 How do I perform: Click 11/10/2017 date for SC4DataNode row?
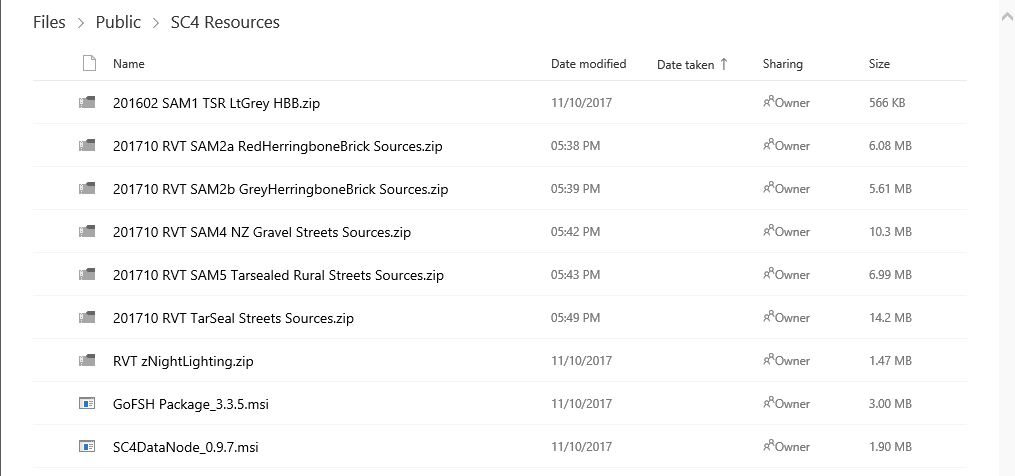pos(581,446)
